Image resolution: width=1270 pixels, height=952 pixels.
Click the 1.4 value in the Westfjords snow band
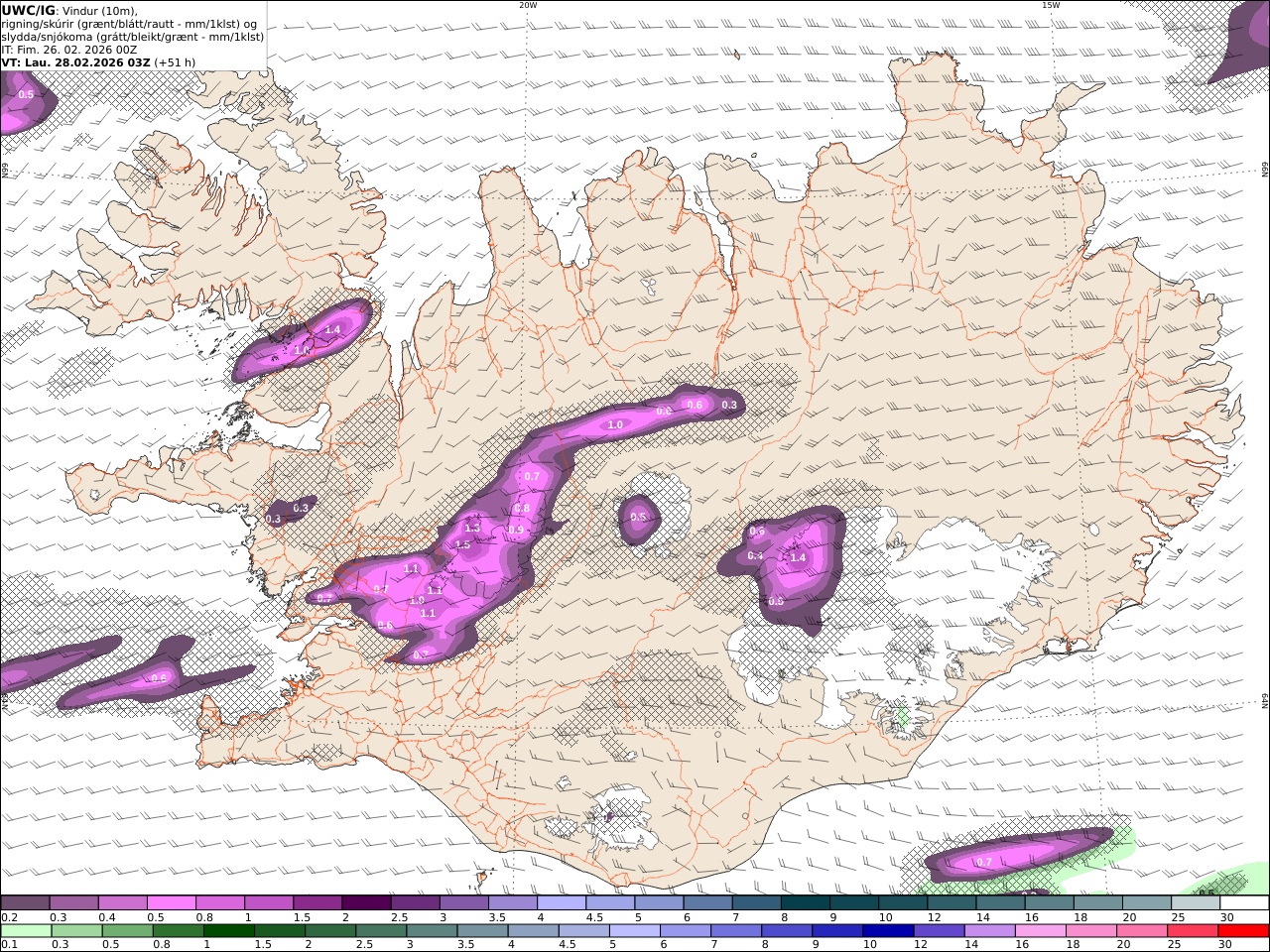tap(332, 330)
